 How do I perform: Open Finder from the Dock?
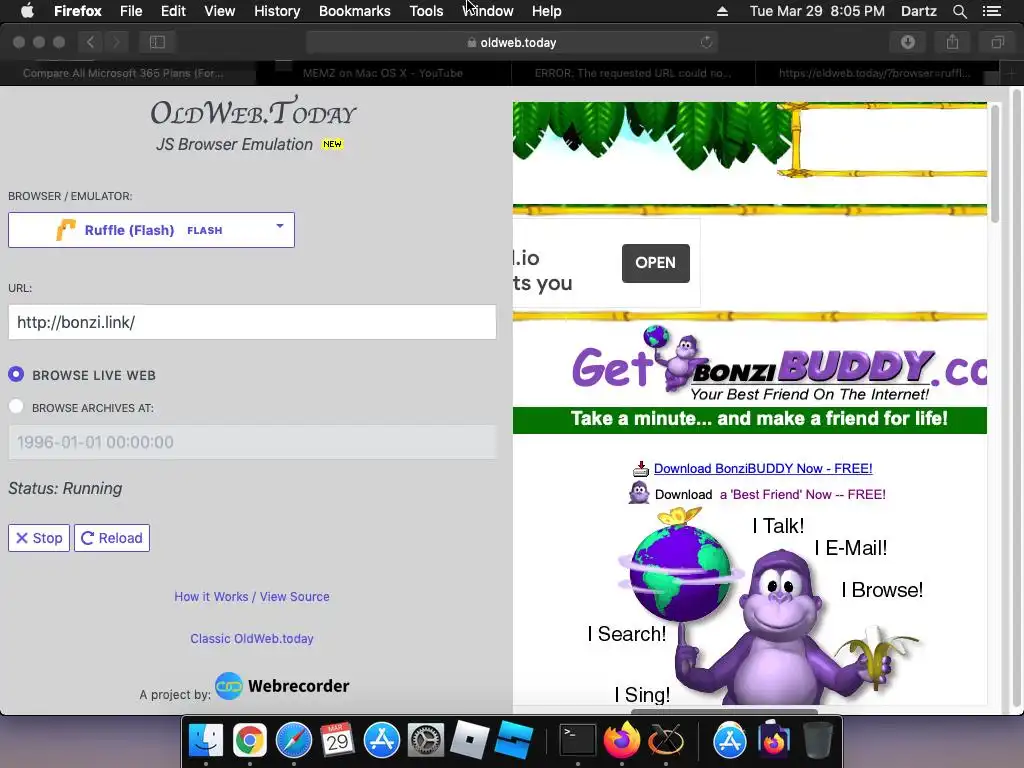click(x=206, y=741)
